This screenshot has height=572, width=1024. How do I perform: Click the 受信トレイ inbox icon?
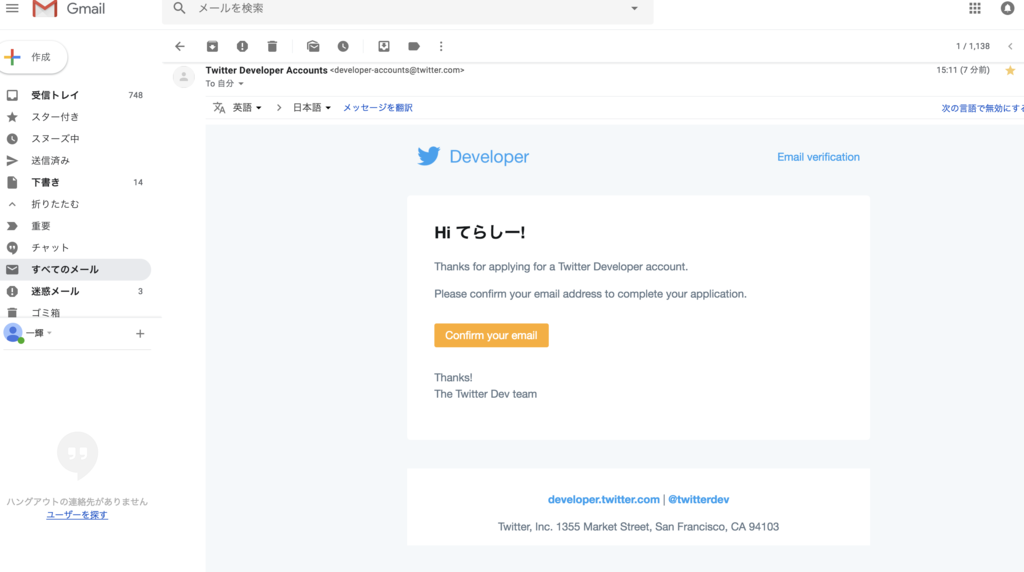(12, 95)
